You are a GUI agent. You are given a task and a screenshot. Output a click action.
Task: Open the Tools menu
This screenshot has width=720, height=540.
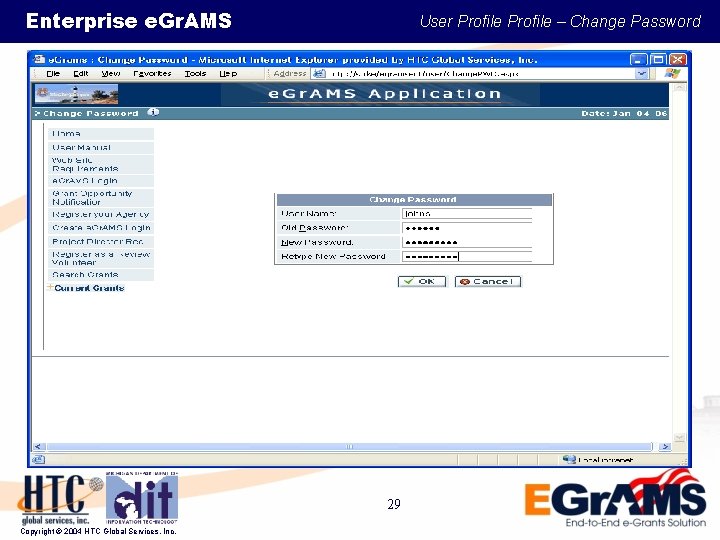coord(195,73)
